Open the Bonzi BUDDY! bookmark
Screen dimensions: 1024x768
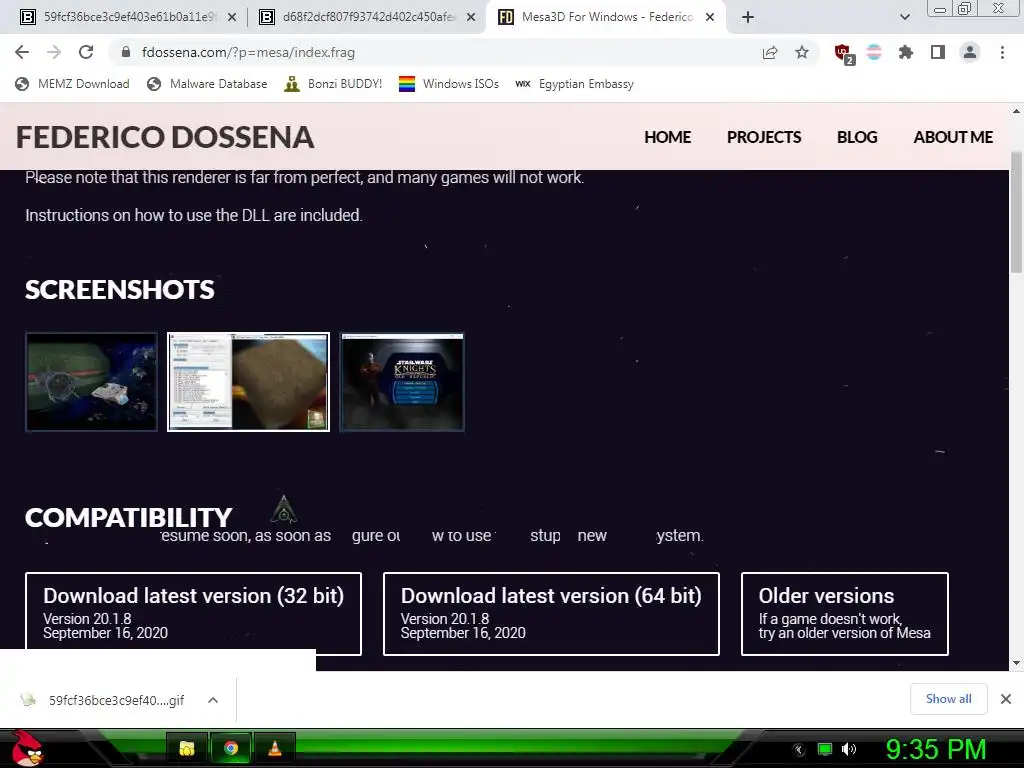(x=333, y=84)
